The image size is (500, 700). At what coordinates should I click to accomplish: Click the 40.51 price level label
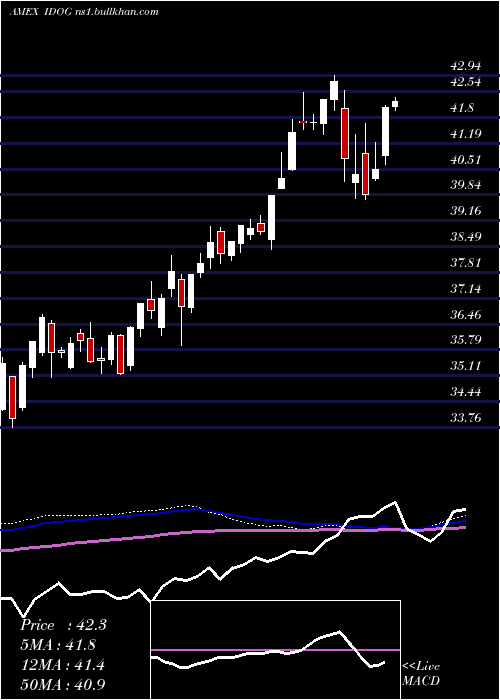click(x=466, y=160)
